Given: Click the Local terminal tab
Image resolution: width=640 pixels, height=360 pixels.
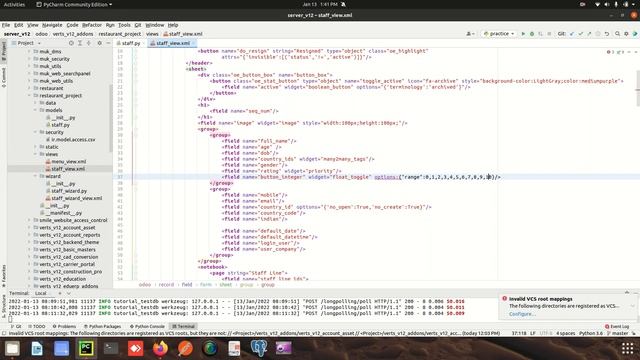Looking at the screenshot, I should 41,293.
